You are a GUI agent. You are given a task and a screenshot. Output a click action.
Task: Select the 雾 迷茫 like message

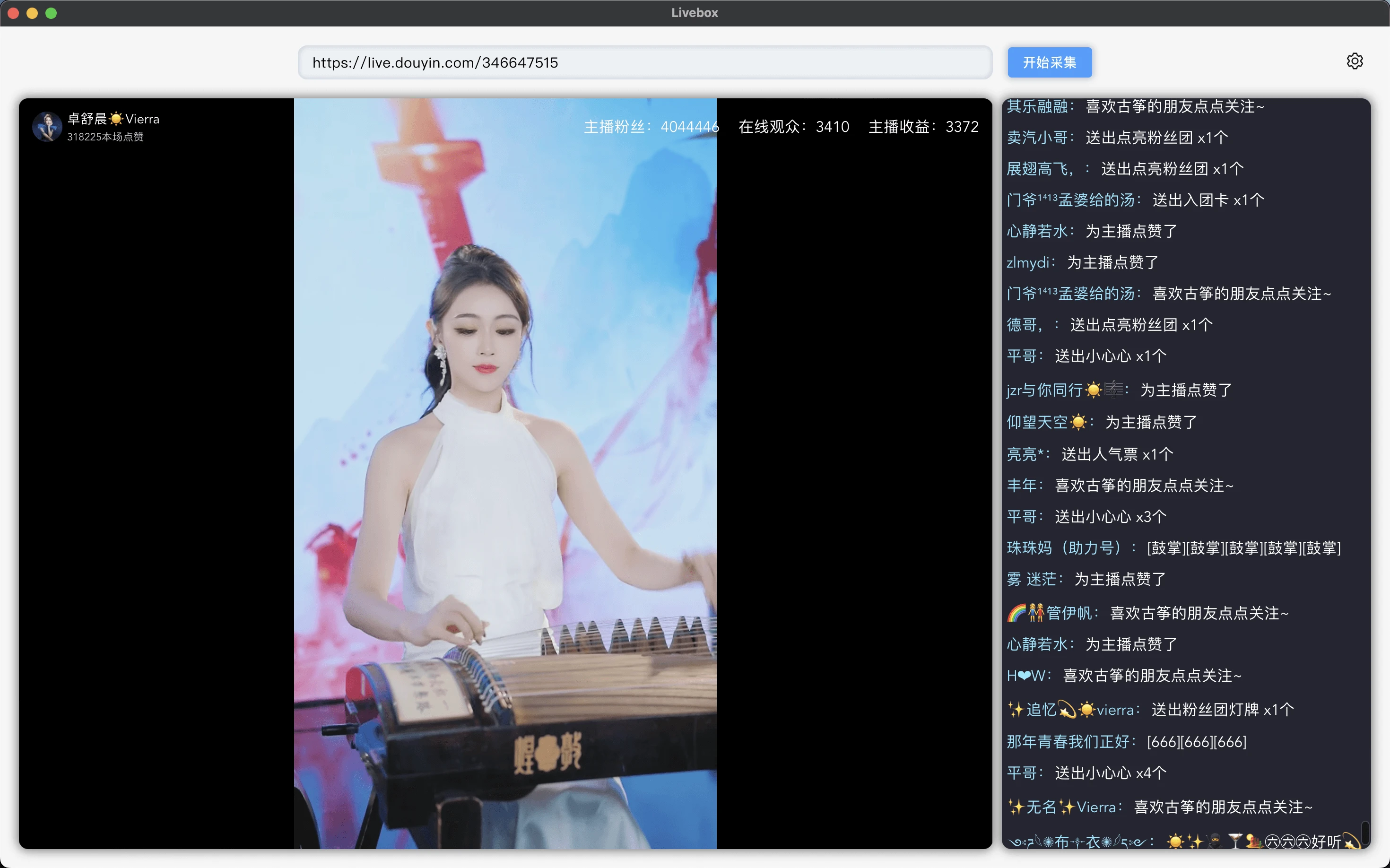point(1086,579)
